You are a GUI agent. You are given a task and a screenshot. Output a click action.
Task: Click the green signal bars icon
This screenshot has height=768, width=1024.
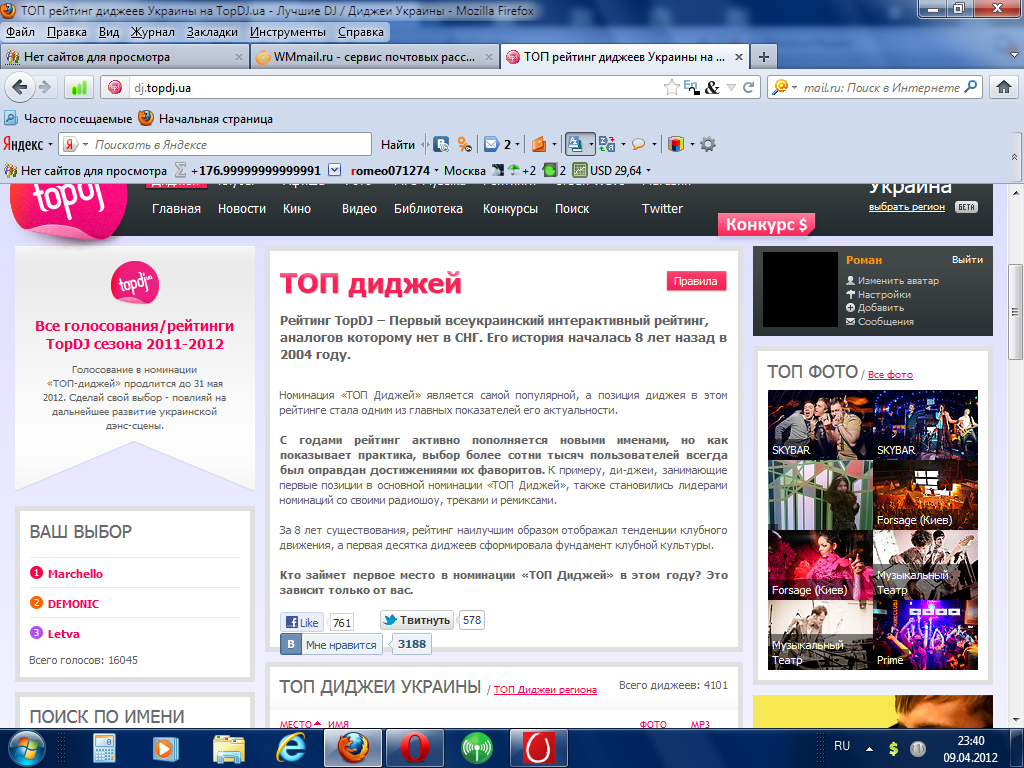point(79,88)
